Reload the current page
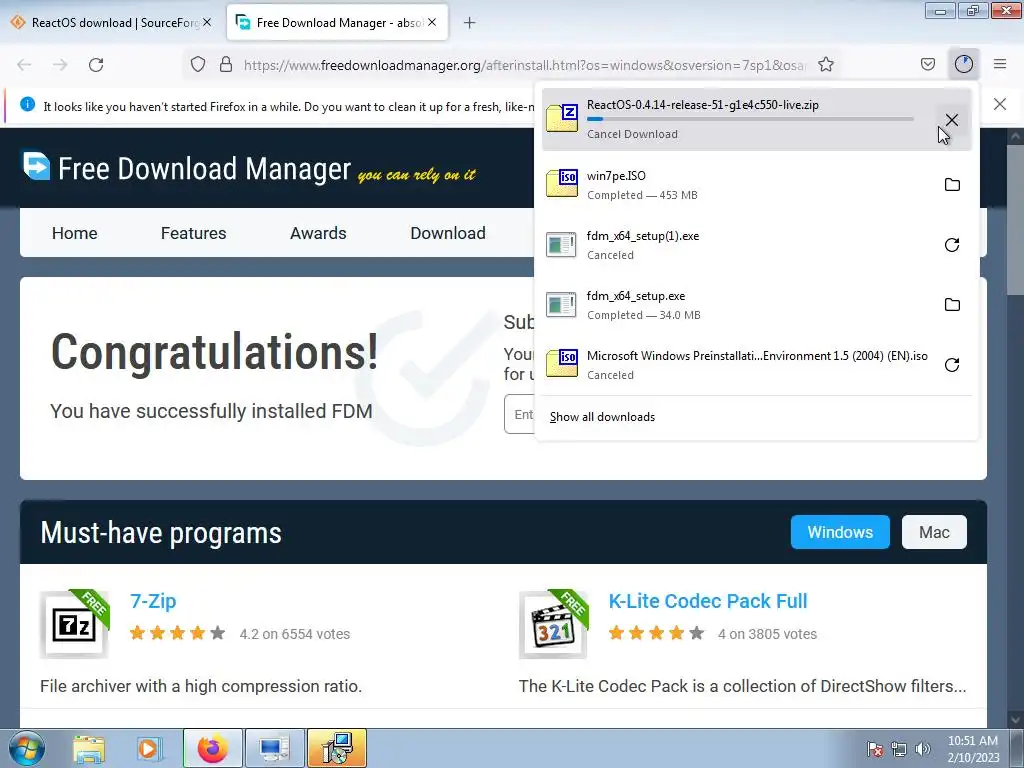Image resolution: width=1024 pixels, height=768 pixels. tap(97, 65)
